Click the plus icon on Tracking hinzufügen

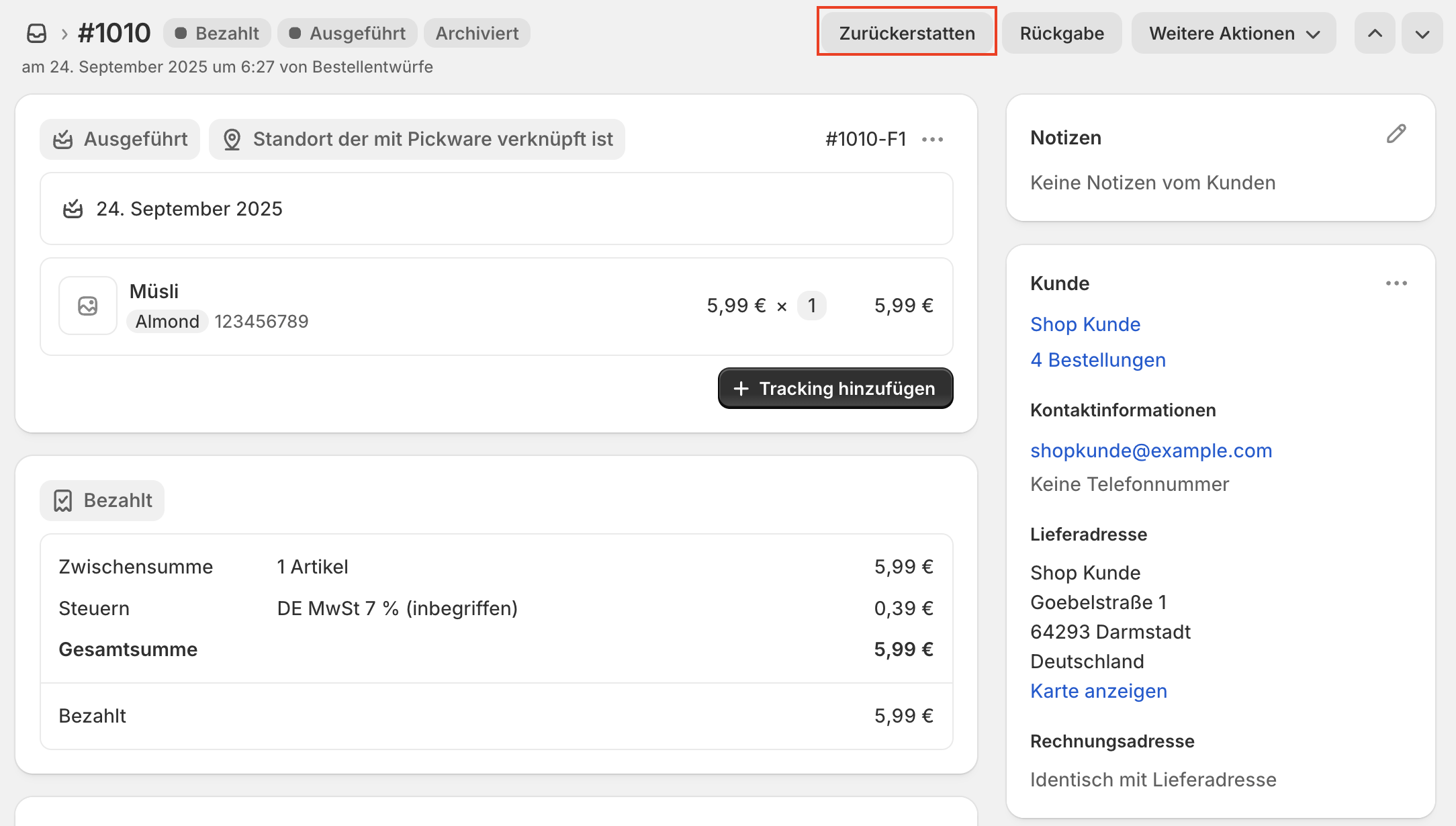click(741, 388)
